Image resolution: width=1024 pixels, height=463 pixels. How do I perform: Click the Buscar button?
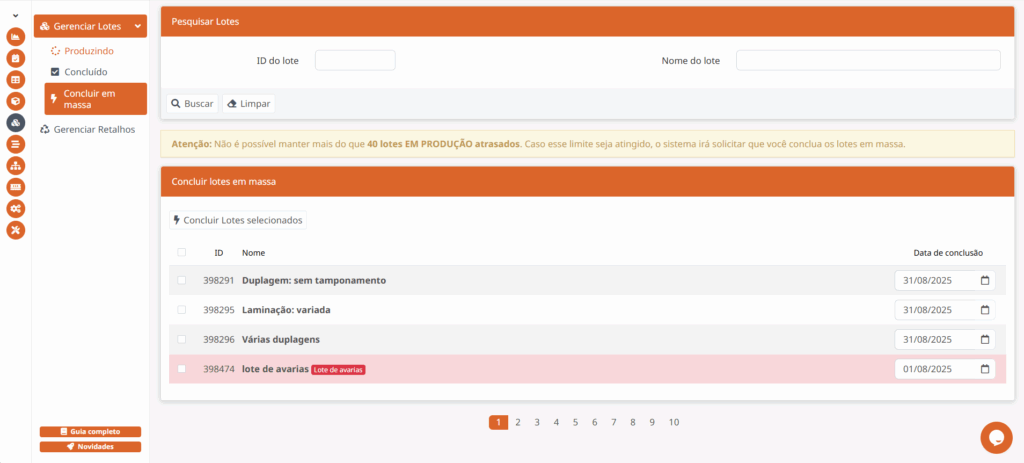point(192,103)
